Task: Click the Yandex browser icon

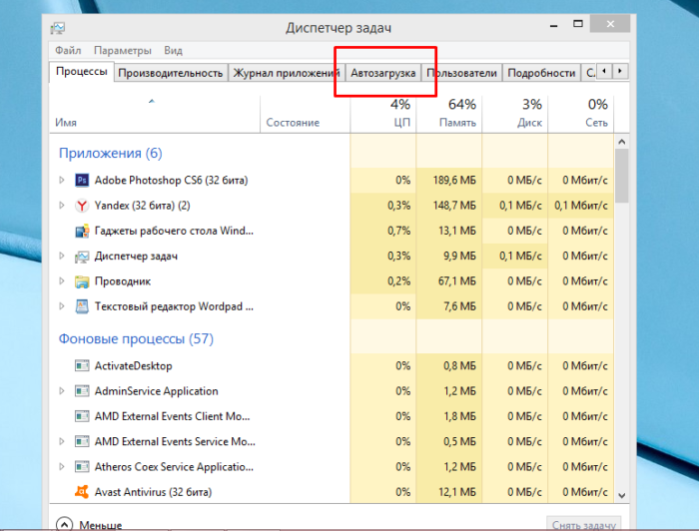Action: 82,206
